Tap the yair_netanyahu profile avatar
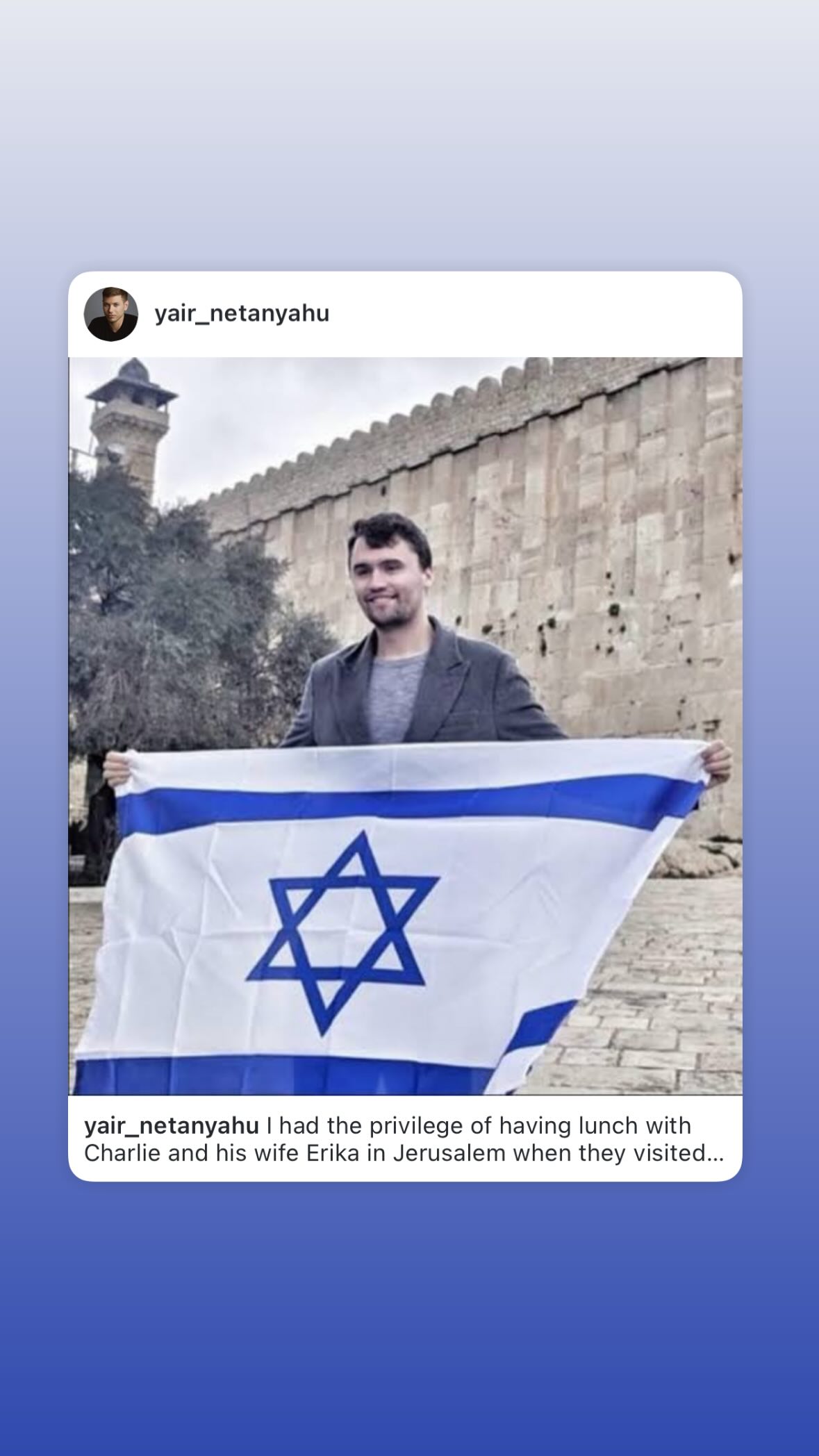 (x=111, y=314)
